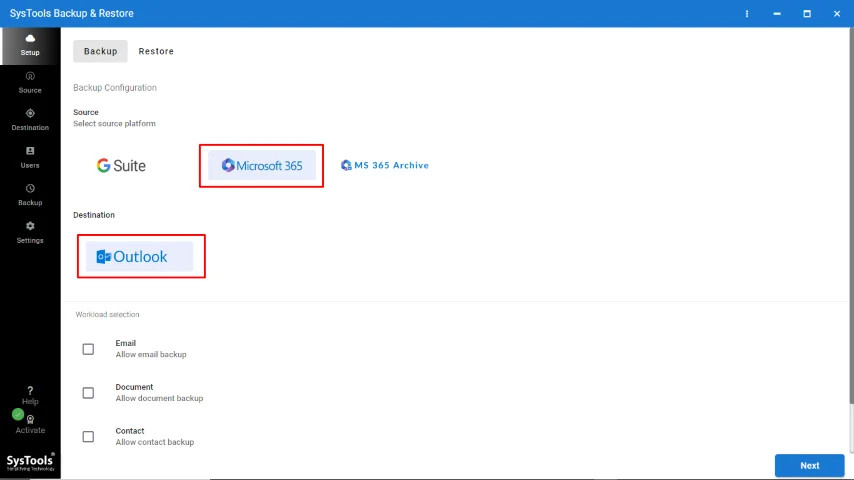
Task: Open Destination step in sidebar
Action: [30, 120]
